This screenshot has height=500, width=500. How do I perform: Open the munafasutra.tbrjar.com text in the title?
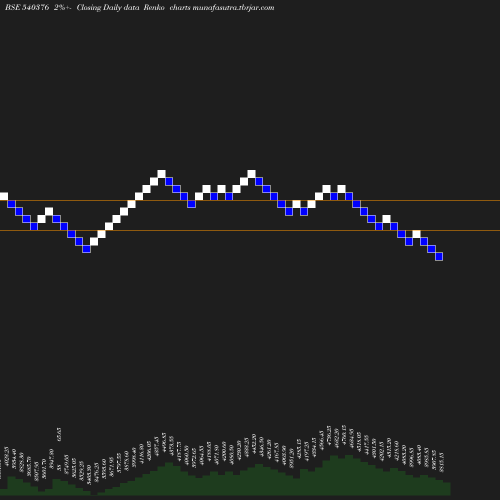tap(233, 8)
